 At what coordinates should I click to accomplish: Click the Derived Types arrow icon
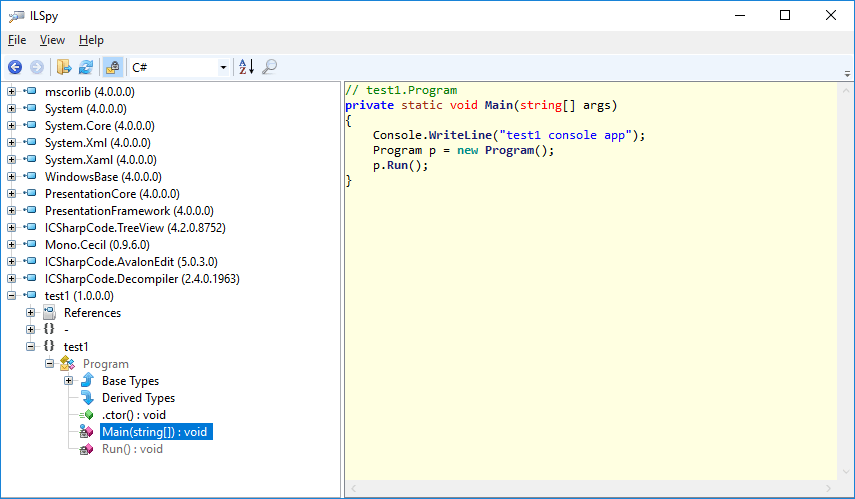tap(87, 398)
